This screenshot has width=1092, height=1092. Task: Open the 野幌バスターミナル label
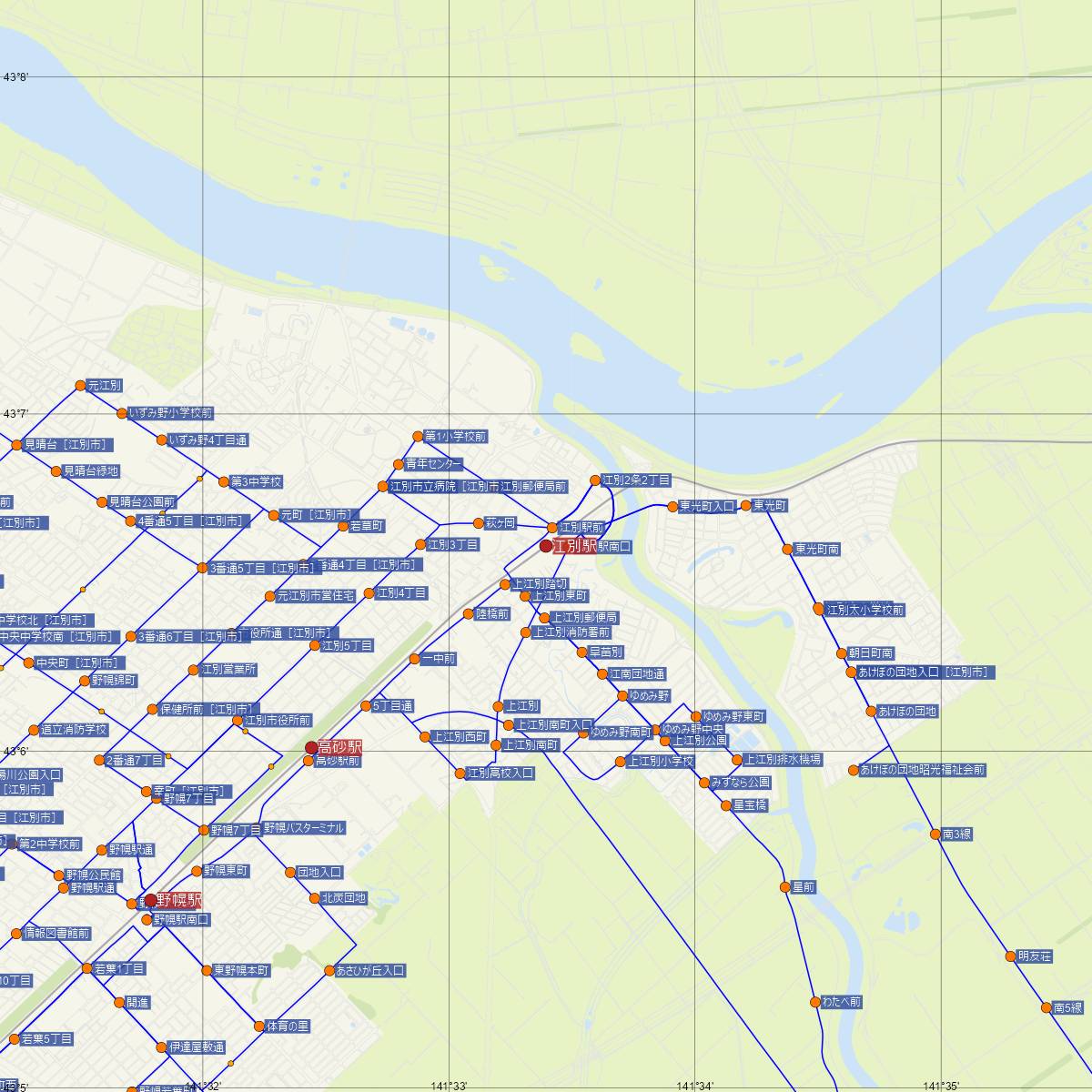coord(304,828)
